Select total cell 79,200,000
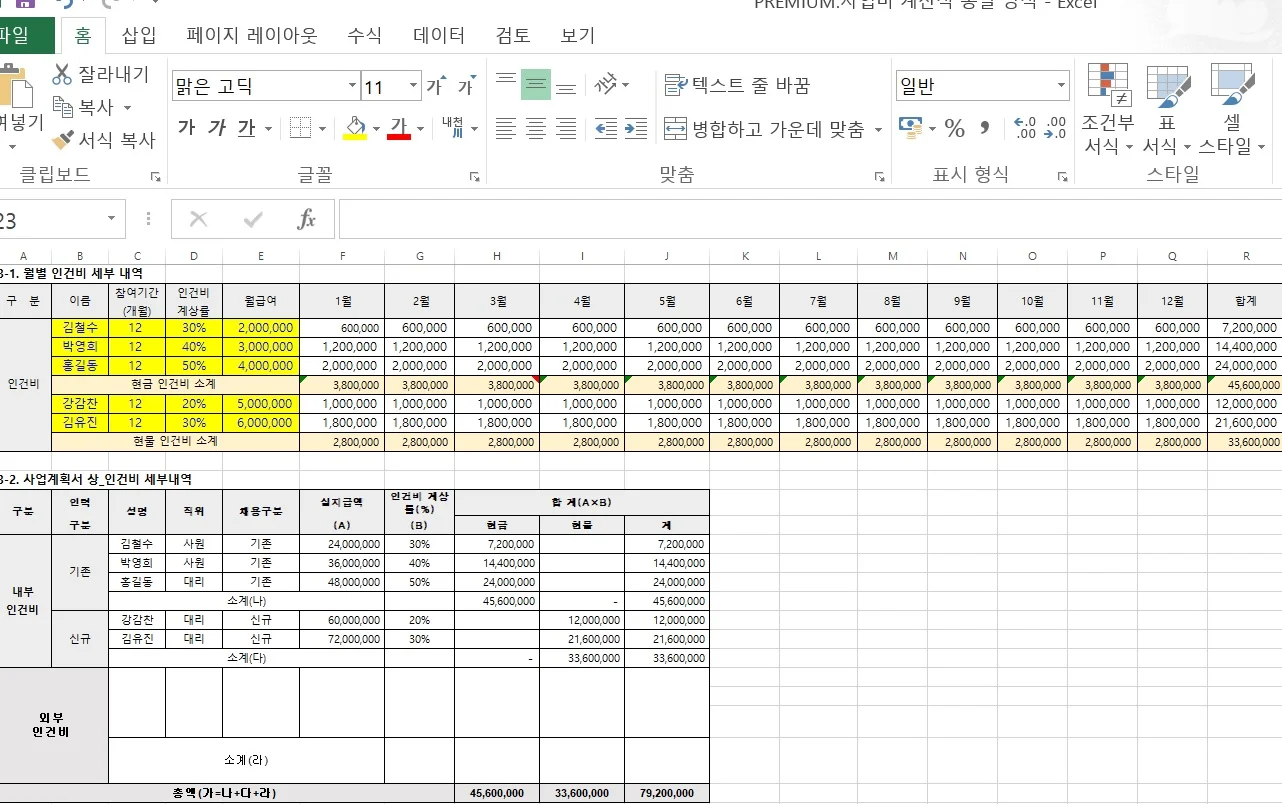Viewport: 1282px width, 804px height. [667, 793]
